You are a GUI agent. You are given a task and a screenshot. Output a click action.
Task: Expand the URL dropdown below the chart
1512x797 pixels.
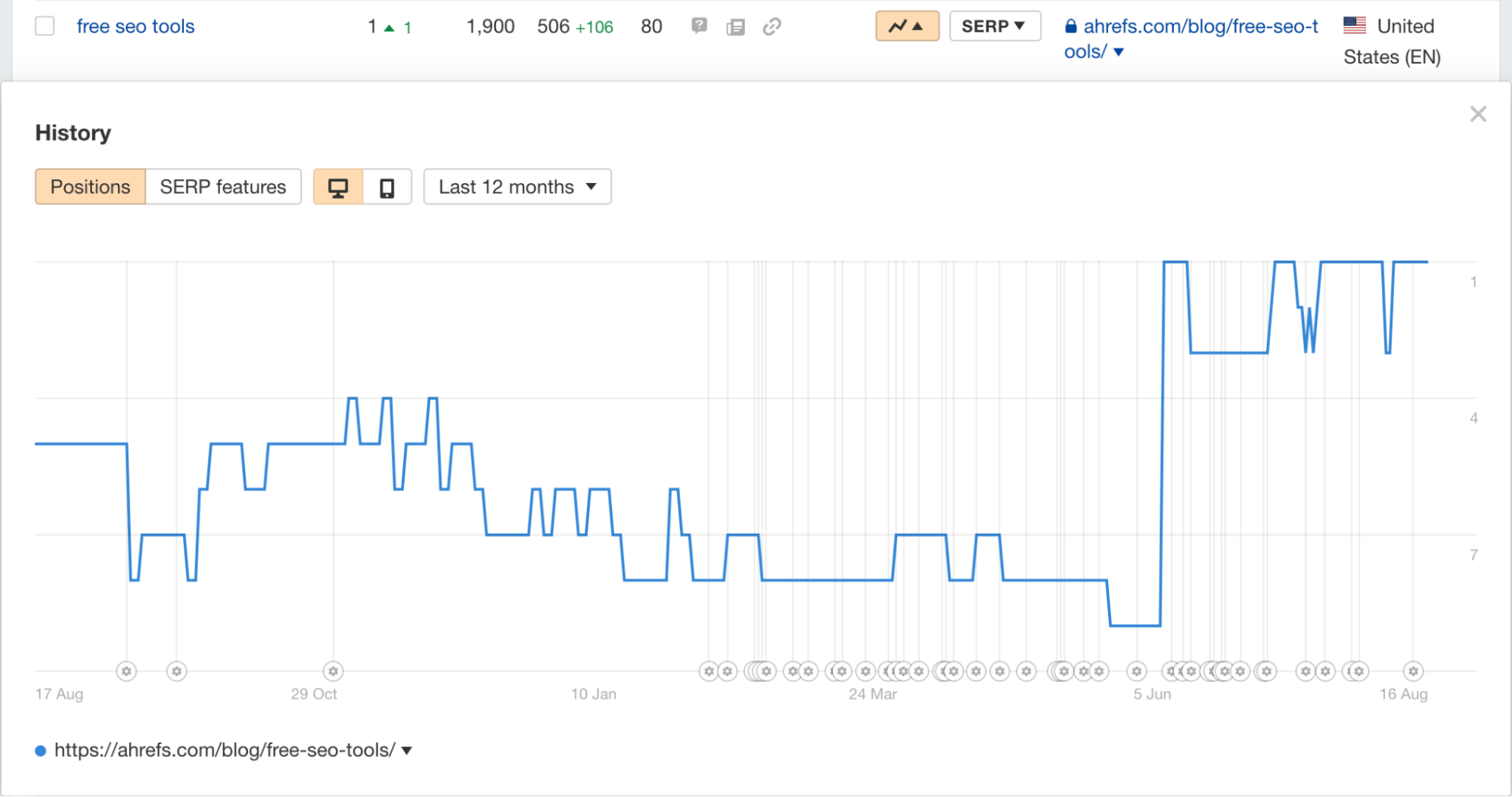pyautogui.click(x=406, y=749)
